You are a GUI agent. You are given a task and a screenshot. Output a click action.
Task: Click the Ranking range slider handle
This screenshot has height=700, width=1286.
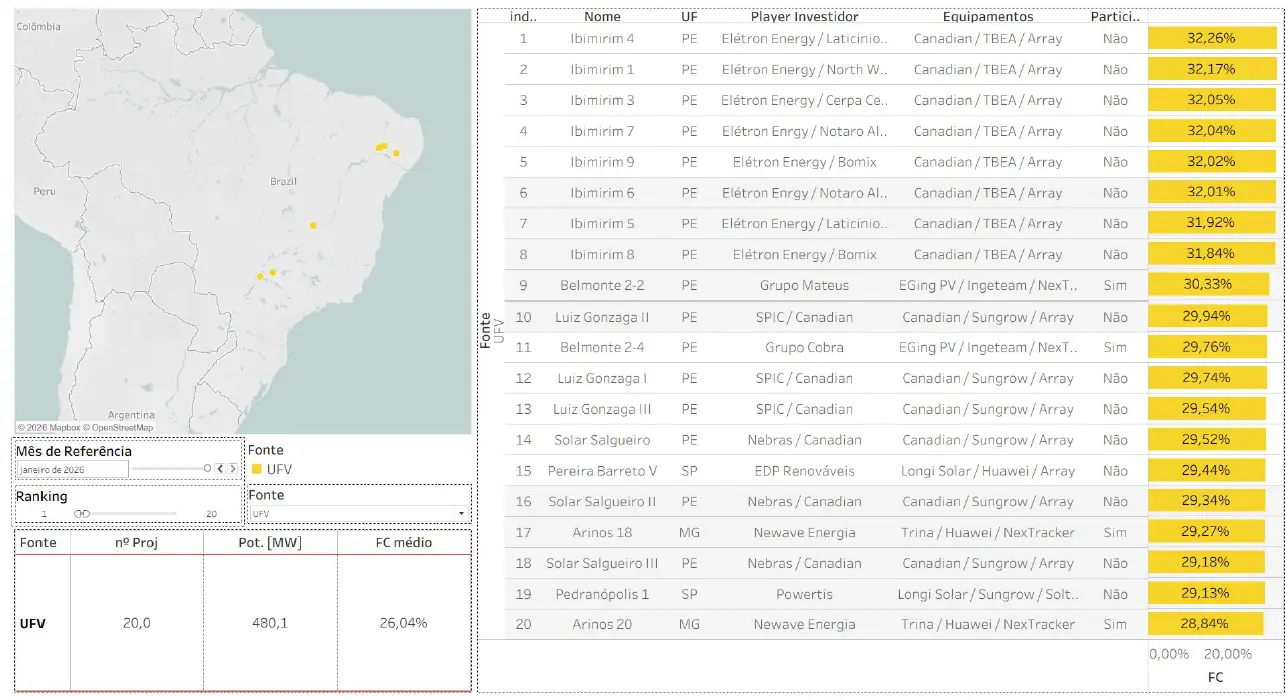[x=83, y=514]
